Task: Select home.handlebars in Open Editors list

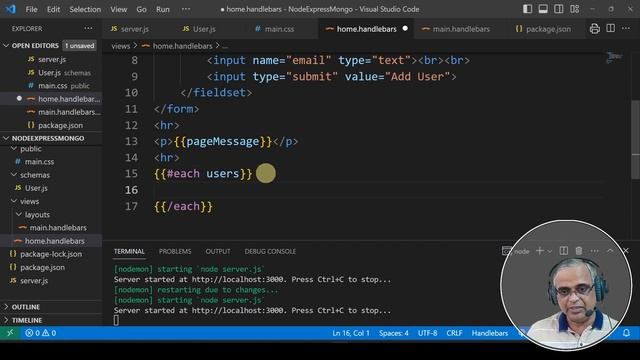Action: [x=51, y=99]
